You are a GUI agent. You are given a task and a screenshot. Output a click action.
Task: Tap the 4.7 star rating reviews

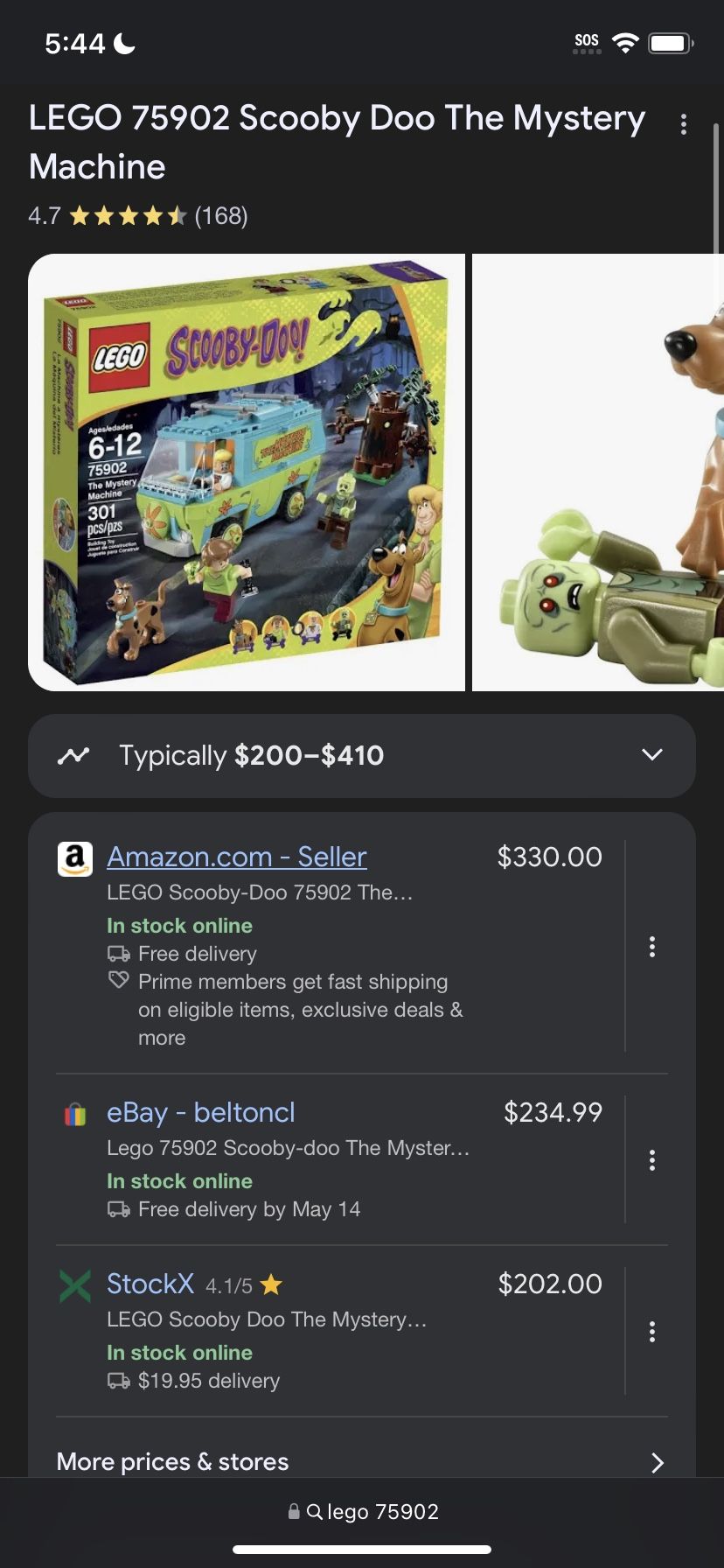click(x=138, y=215)
